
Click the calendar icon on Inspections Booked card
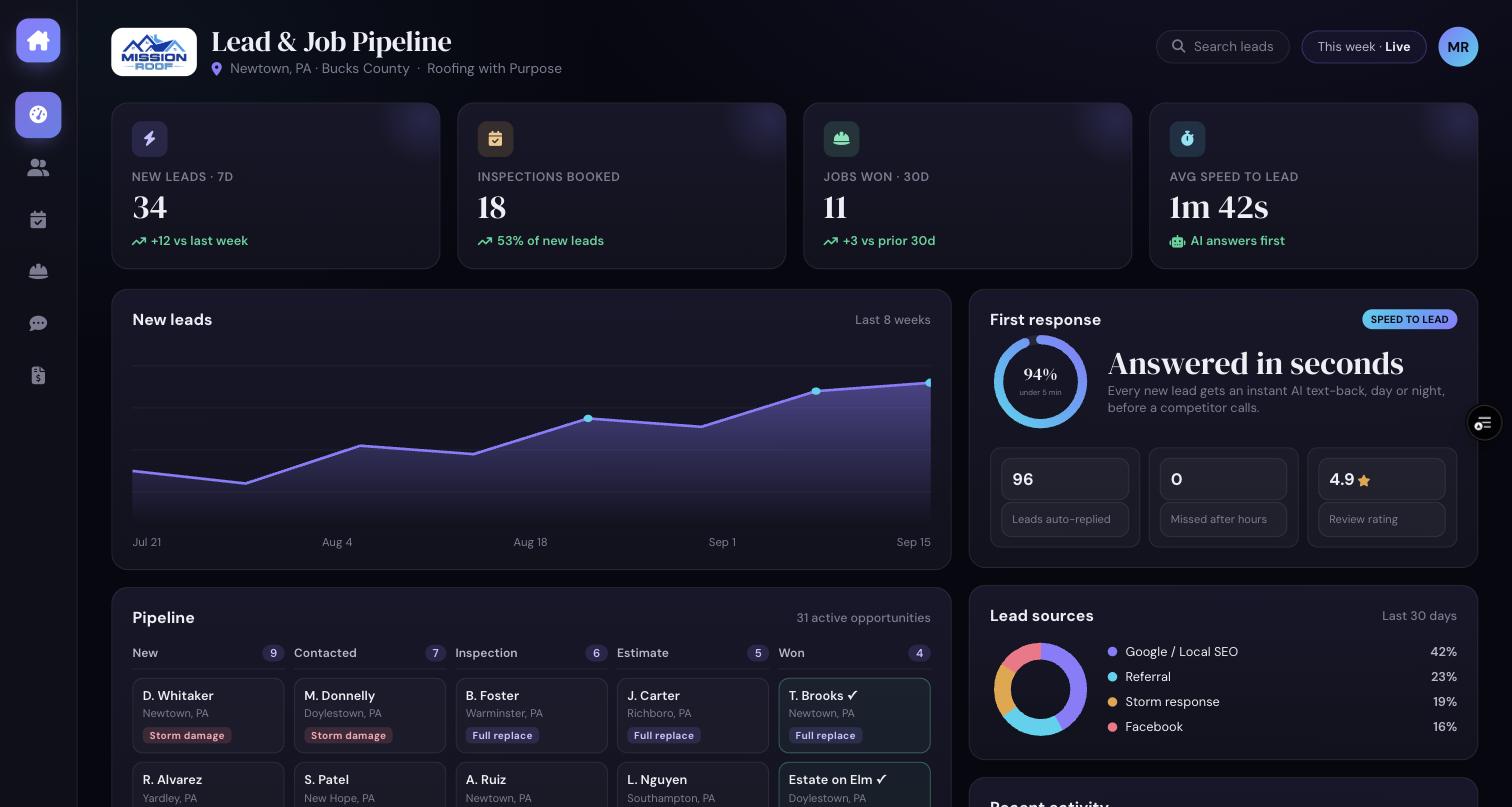pos(495,139)
